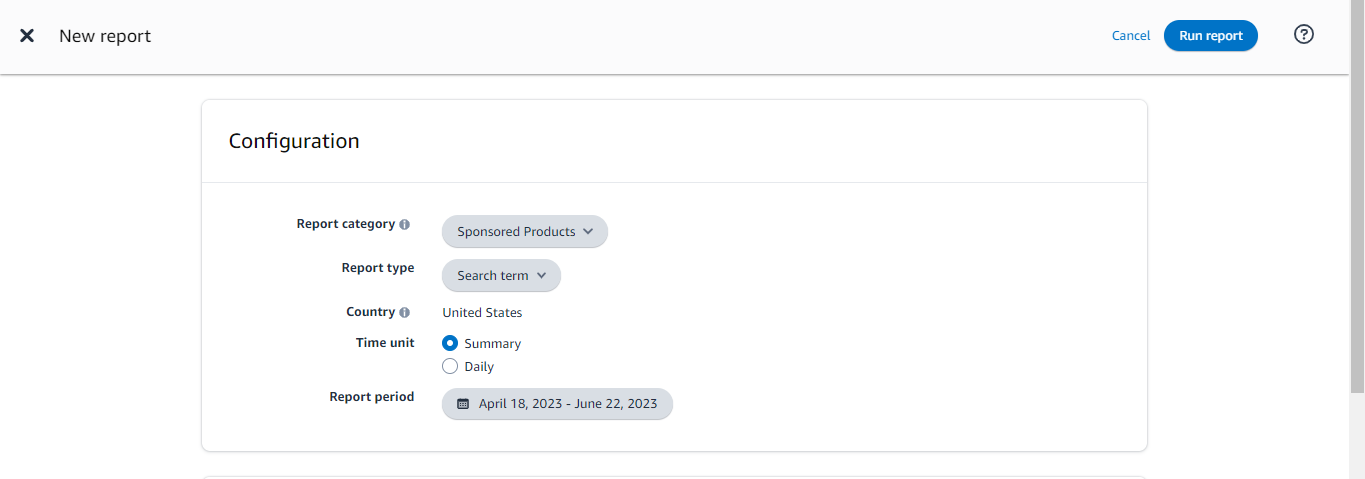Click the Sponsored Products chevron arrow

click(588, 232)
